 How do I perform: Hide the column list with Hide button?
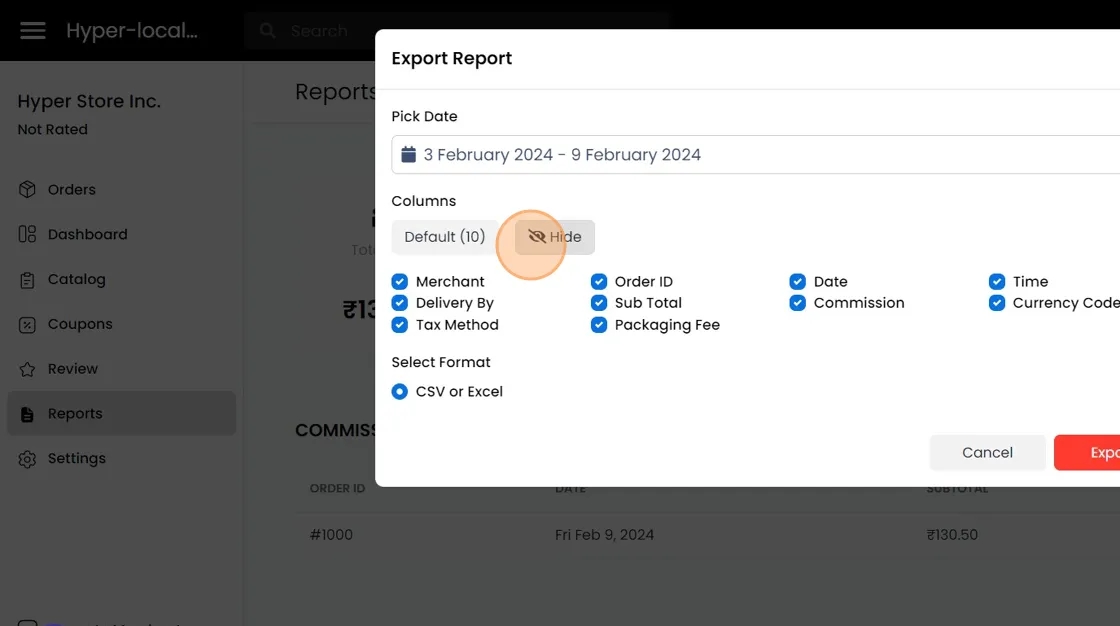click(x=555, y=237)
